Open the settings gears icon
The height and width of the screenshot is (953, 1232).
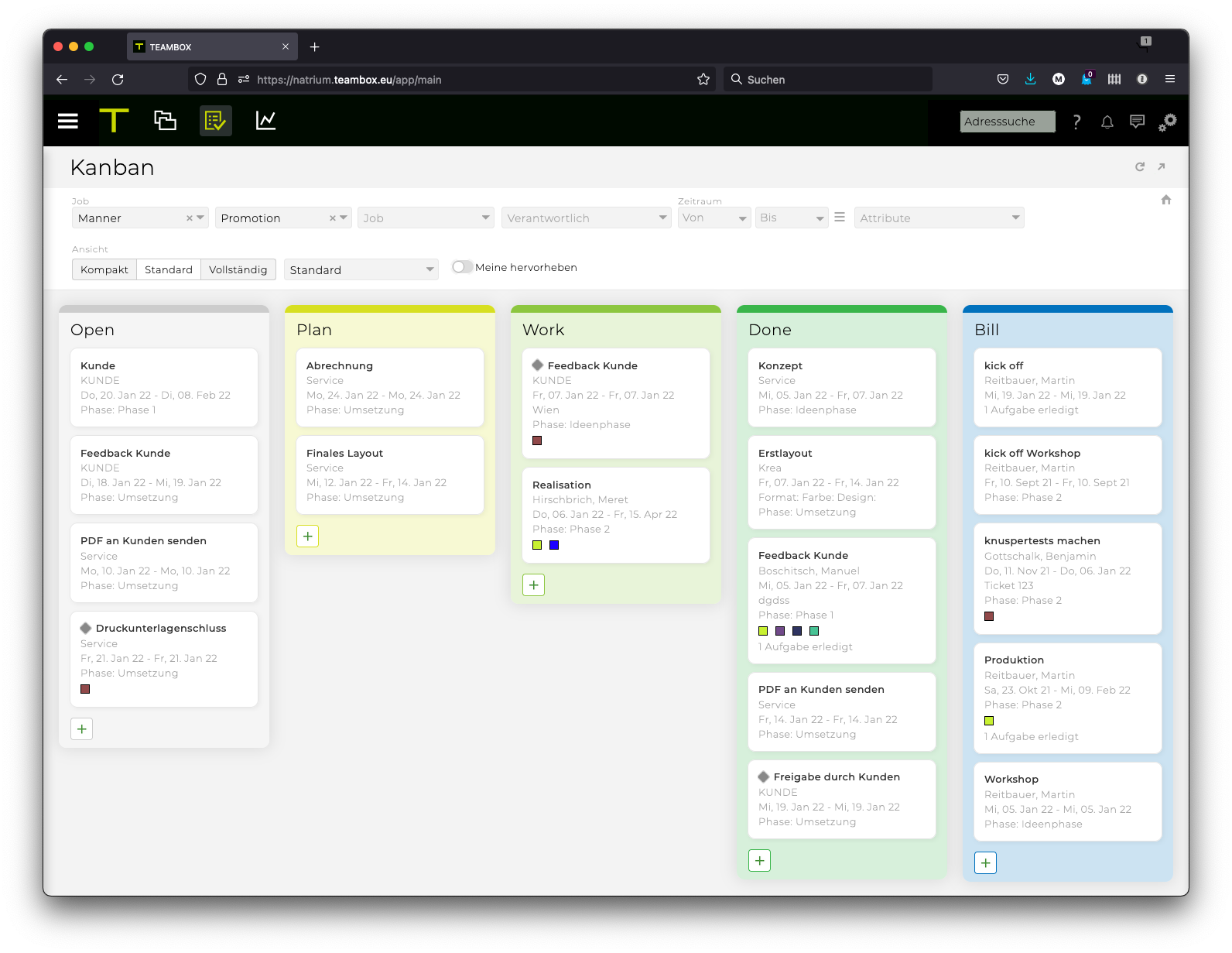1168,122
